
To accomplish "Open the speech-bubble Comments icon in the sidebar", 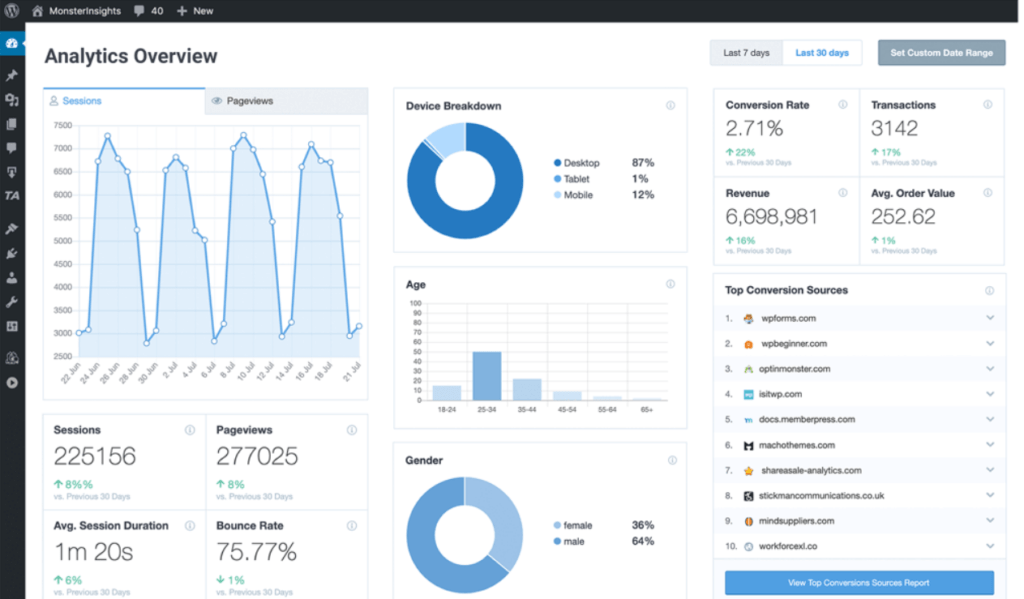I will [x=10, y=147].
